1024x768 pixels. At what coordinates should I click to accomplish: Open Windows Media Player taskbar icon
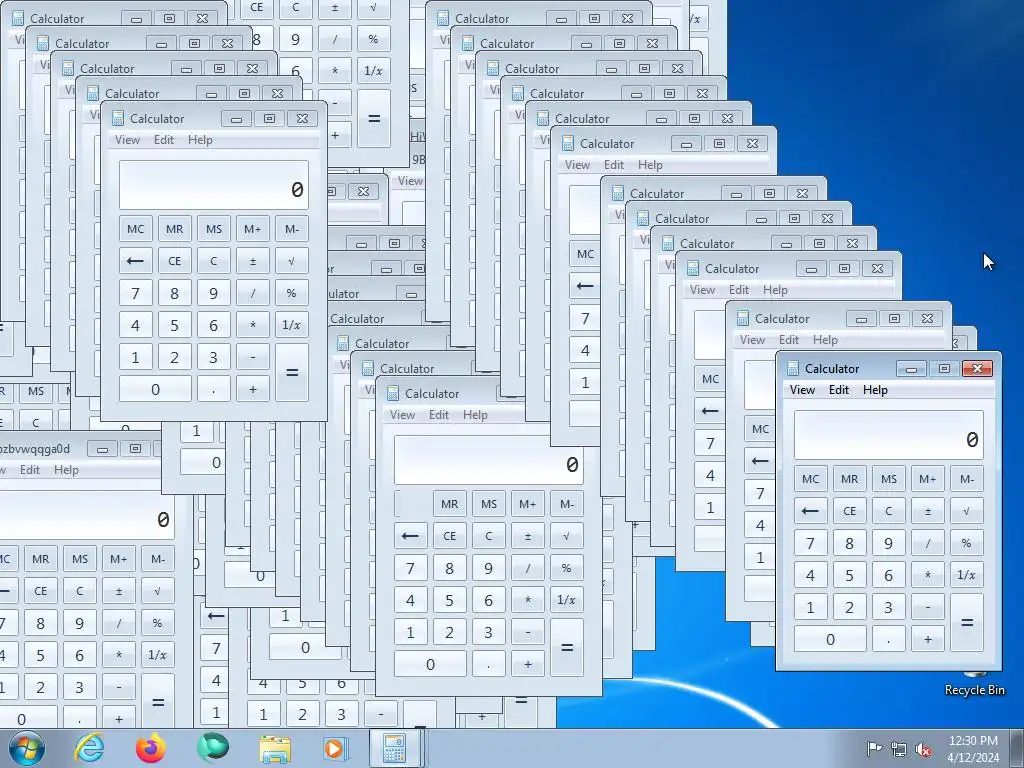pyautogui.click(x=336, y=748)
